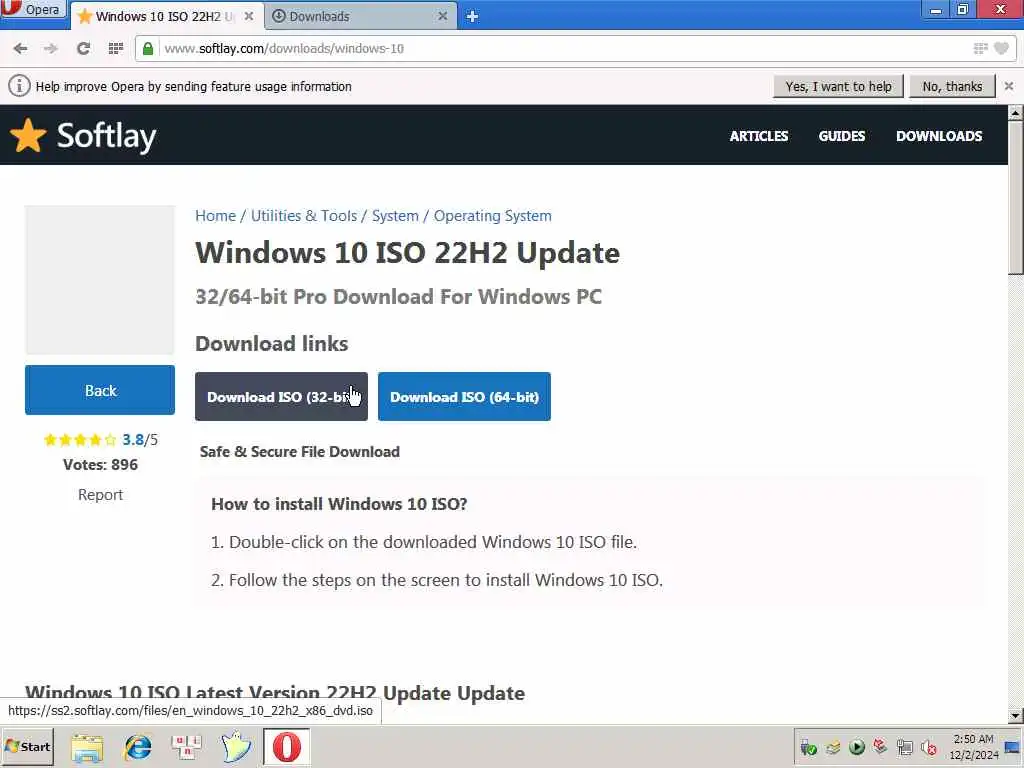Click the green play tray icon
The image size is (1024, 768).
856,747
